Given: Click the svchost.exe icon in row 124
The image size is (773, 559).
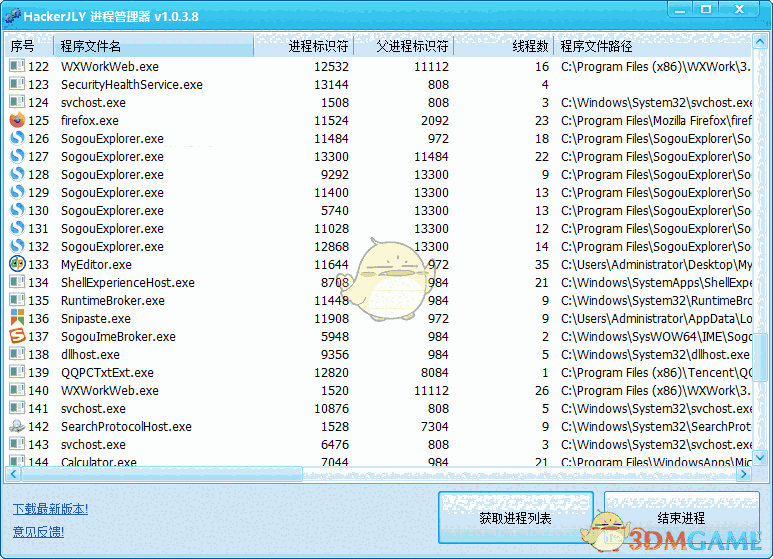Looking at the screenshot, I should pos(17,103).
